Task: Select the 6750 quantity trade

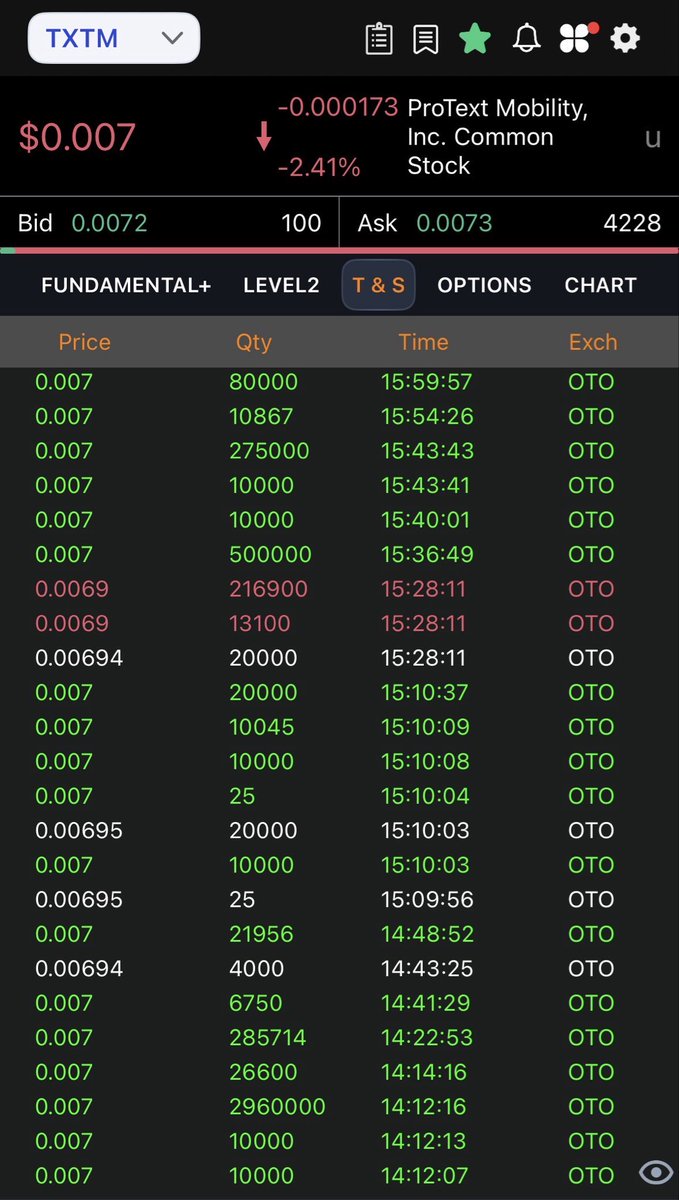Action: pyautogui.click(x=339, y=1003)
